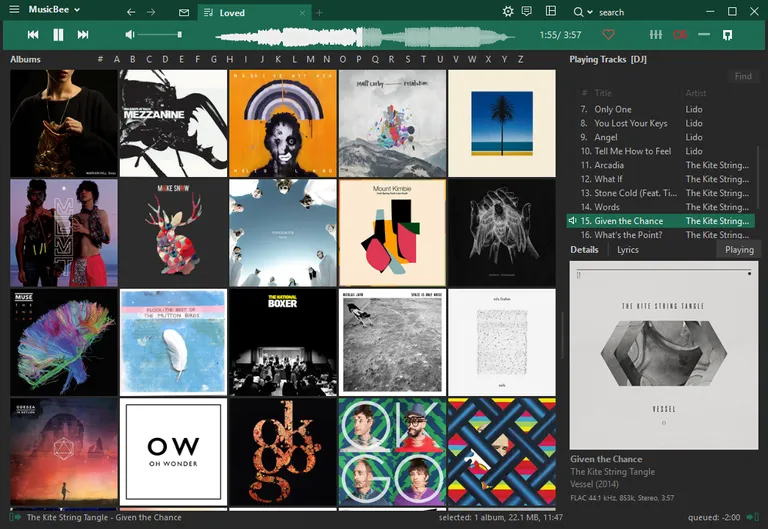The width and height of the screenshot is (768, 529).
Task: Open the MusicBee main menu dropdown
Action: pyautogui.click(x=54, y=10)
